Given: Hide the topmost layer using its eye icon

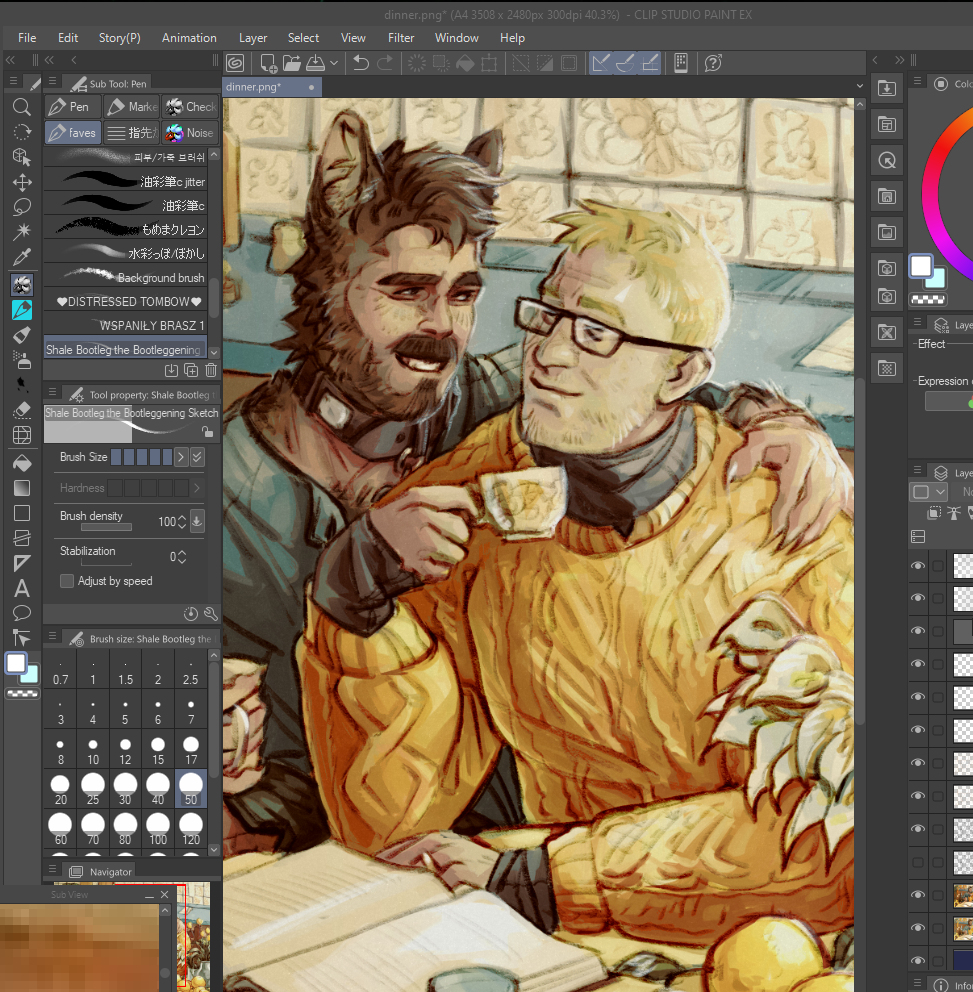Looking at the screenshot, I should [x=918, y=565].
